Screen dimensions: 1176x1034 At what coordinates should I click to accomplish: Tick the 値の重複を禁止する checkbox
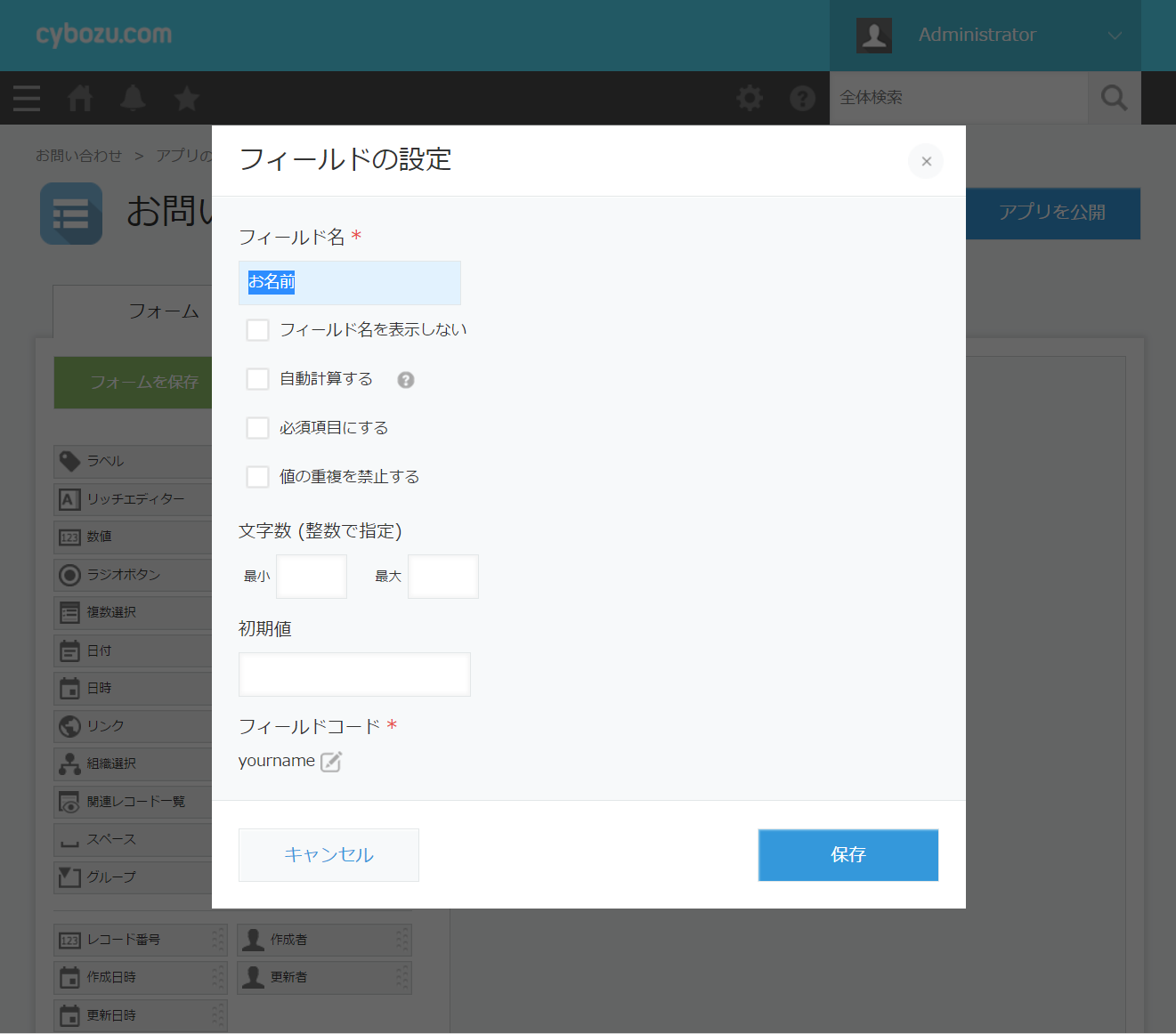[258, 477]
